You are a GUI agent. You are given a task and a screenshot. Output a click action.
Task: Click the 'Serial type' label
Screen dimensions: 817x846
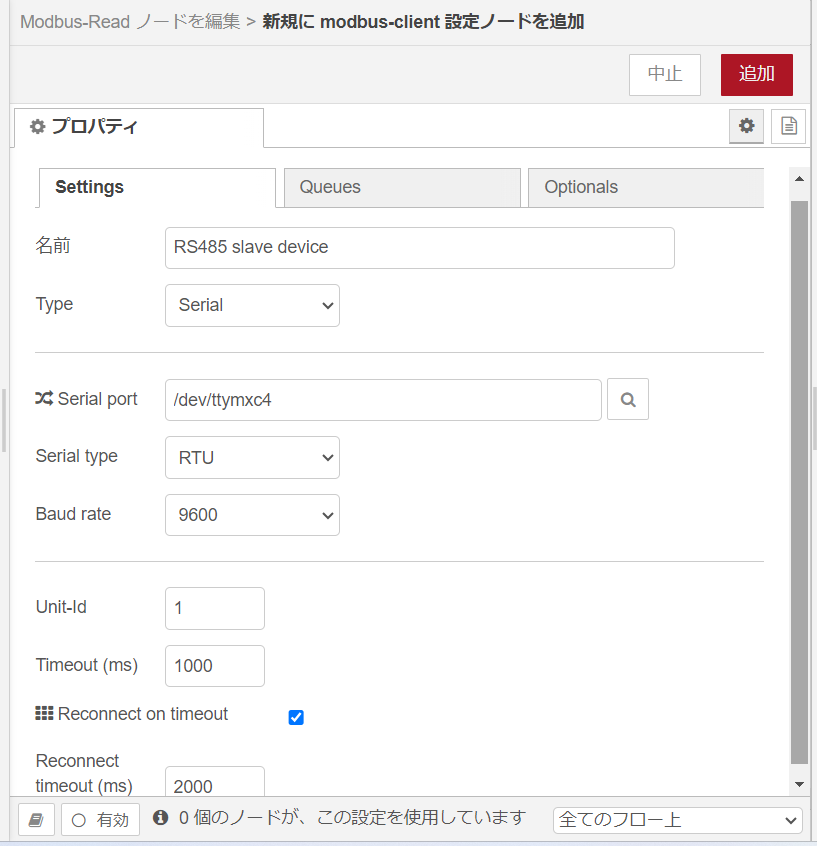[x=77, y=456]
